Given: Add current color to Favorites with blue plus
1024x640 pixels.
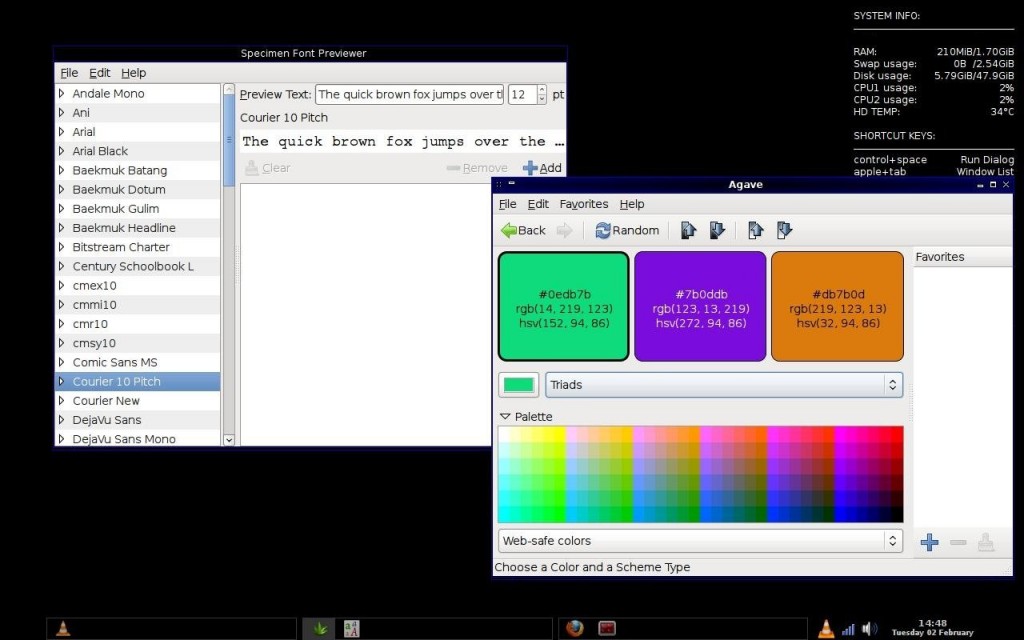Looking at the screenshot, I should [929, 542].
